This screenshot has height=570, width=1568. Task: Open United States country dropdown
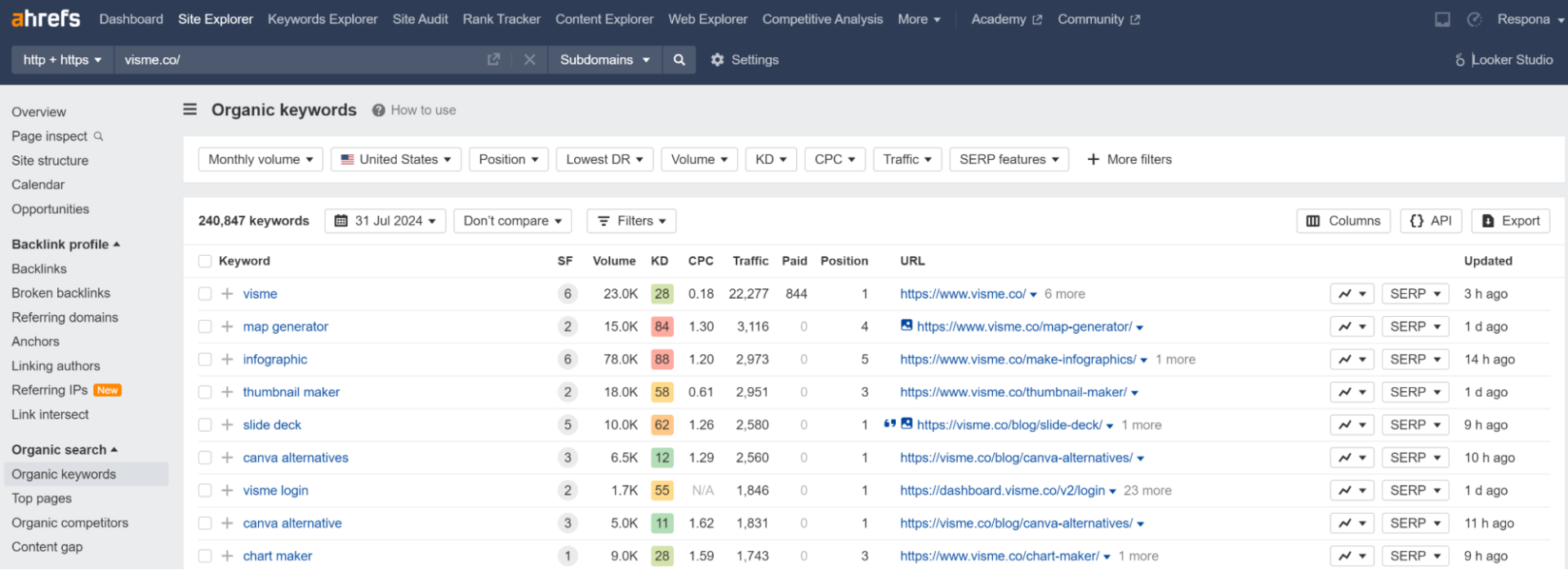[x=396, y=159]
